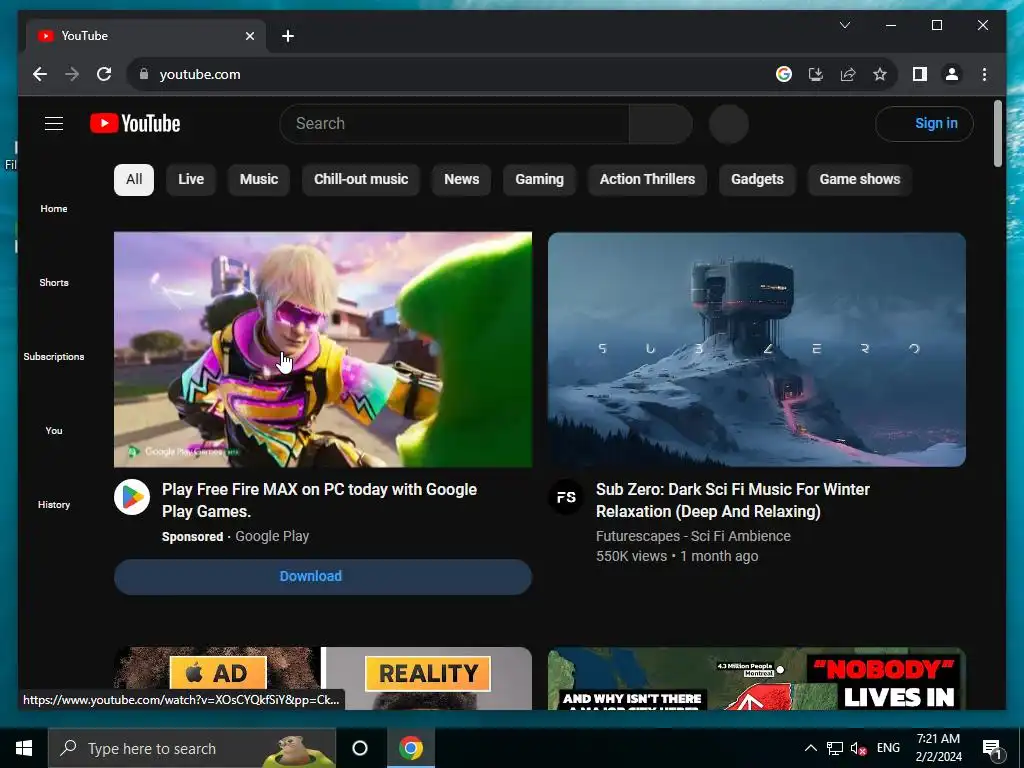Click the taskbar clock showing 7:21 AM
The width and height of the screenshot is (1024, 768).
[938, 748]
